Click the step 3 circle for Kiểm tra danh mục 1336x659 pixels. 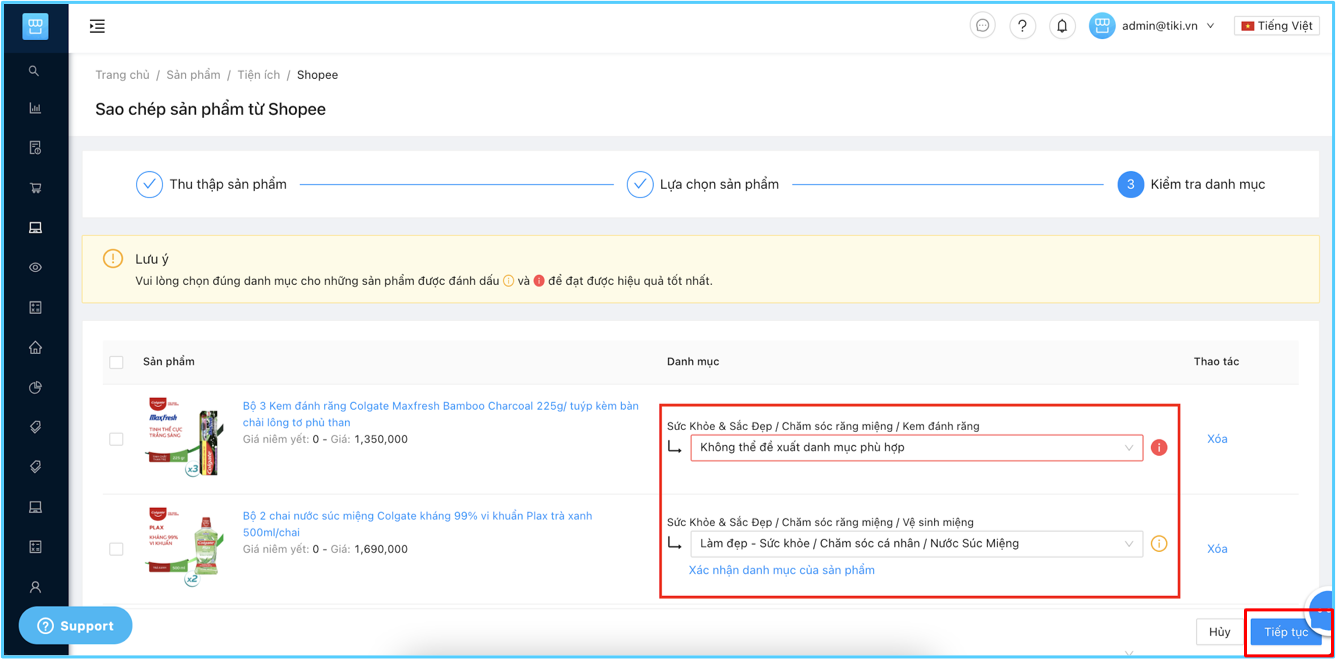pos(1131,184)
